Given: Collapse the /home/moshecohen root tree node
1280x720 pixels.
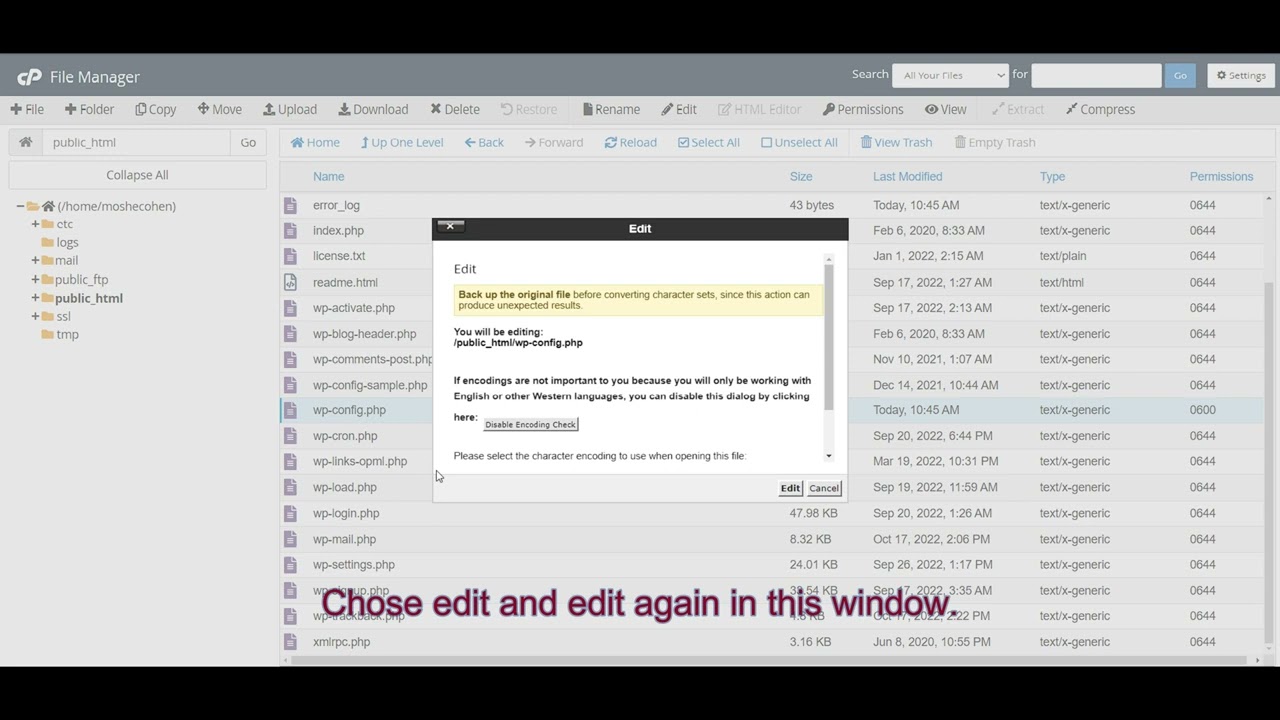Looking at the screenshot, I should pos(20,206).
